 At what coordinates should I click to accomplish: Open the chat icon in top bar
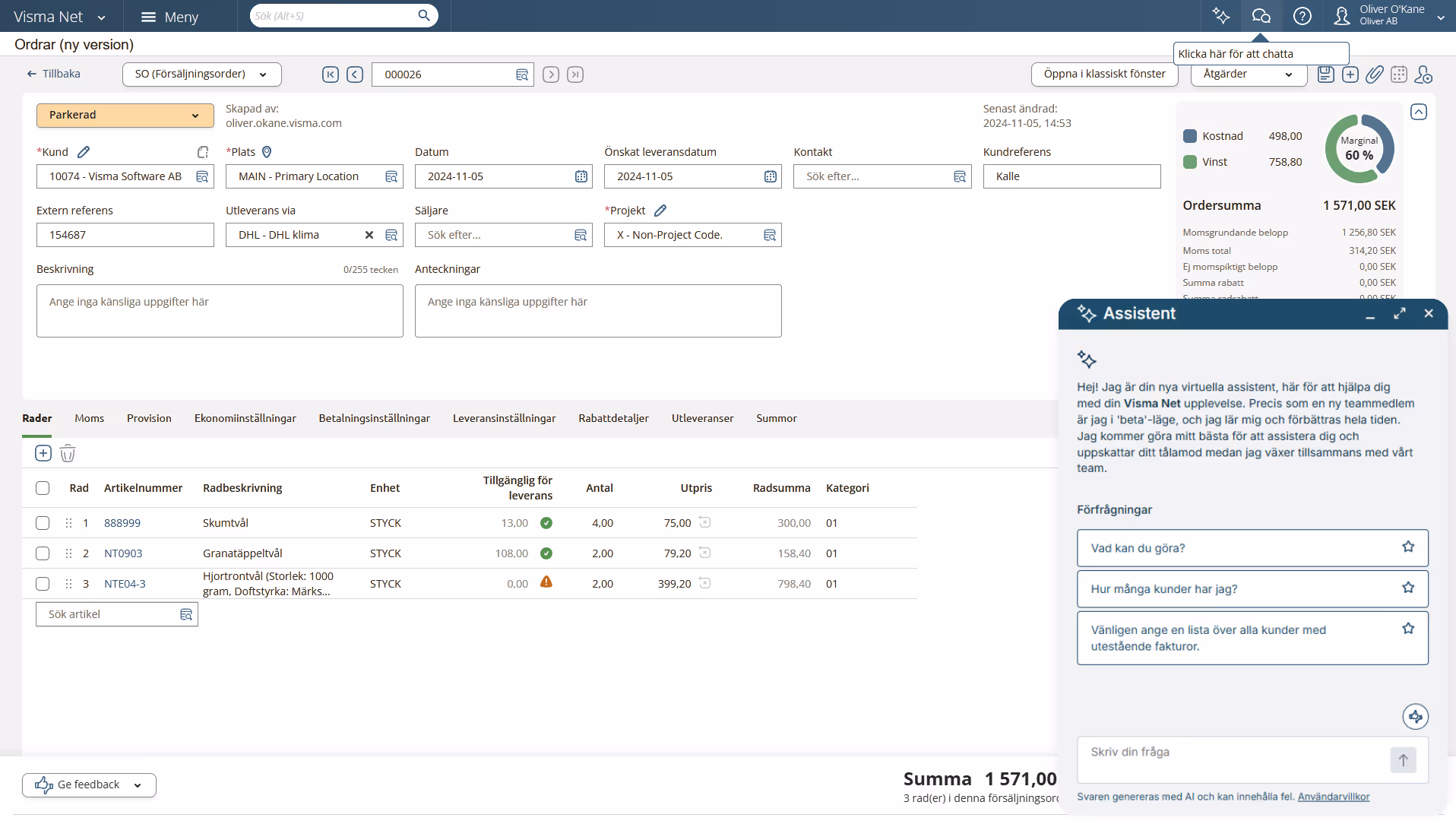click(x=1261, y=15)
